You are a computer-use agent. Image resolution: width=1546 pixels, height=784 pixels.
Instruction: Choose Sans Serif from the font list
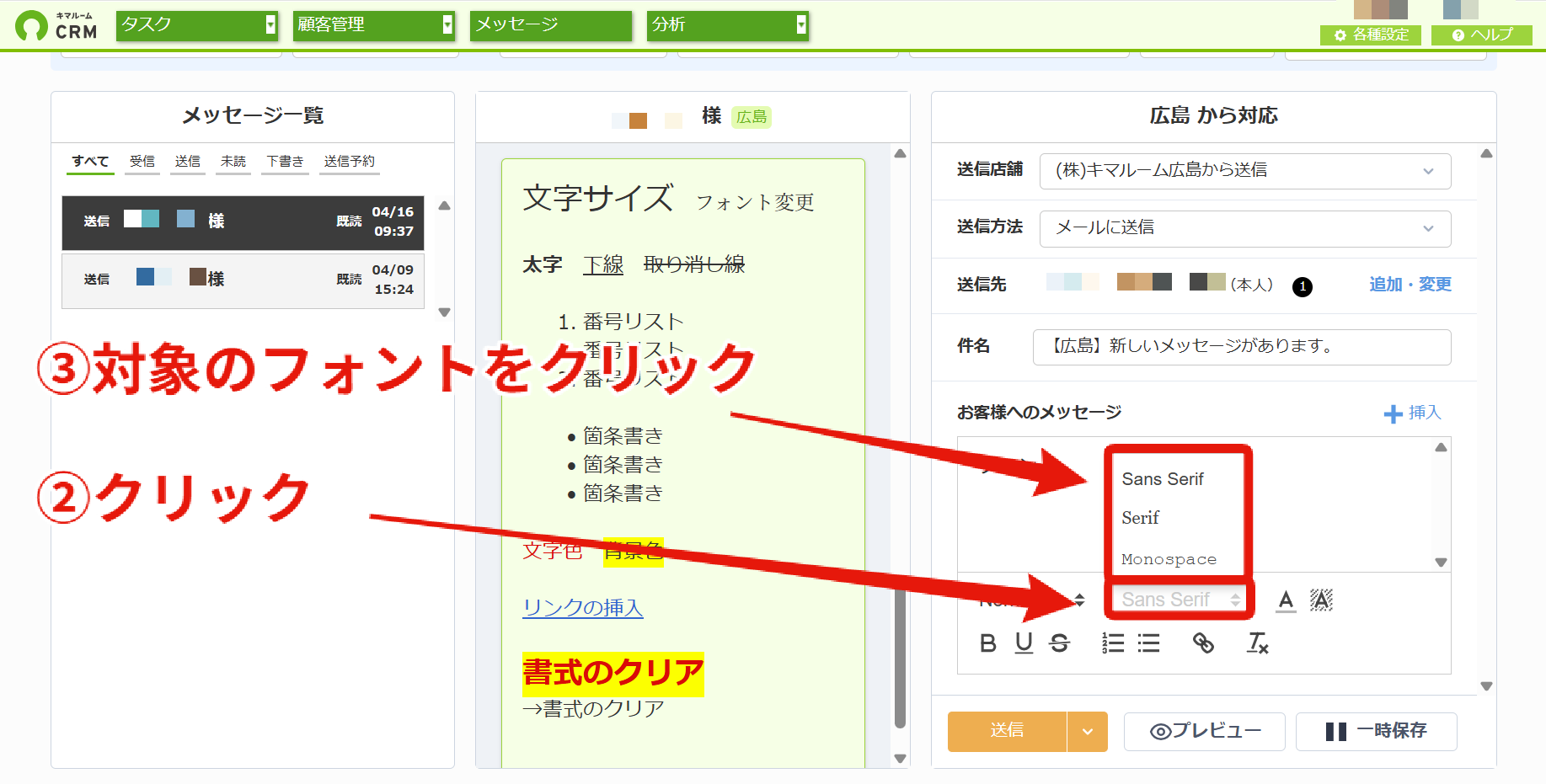pyautogui.click(x=1163, y=479)
